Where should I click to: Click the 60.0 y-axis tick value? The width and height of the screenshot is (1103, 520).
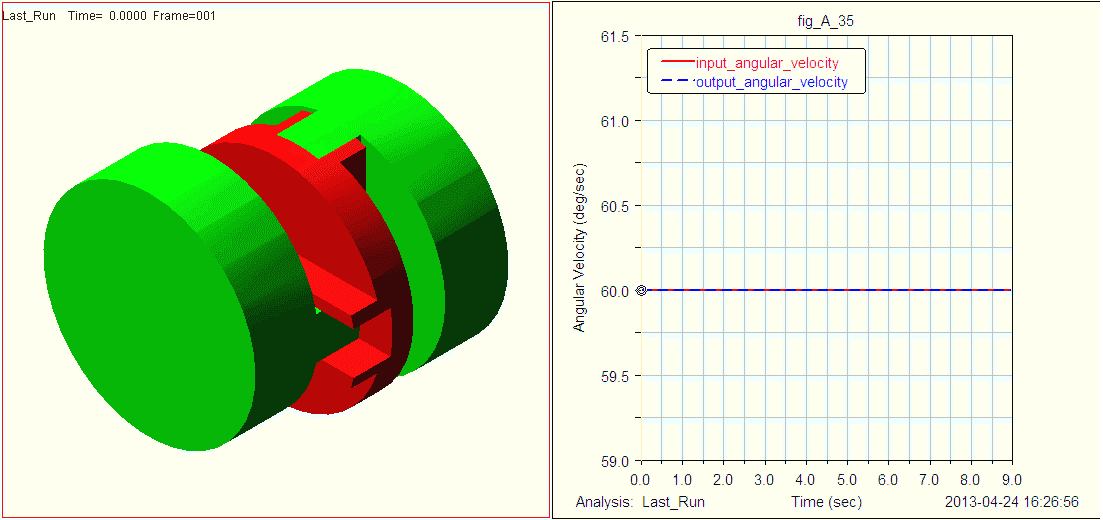pos(614,291)
